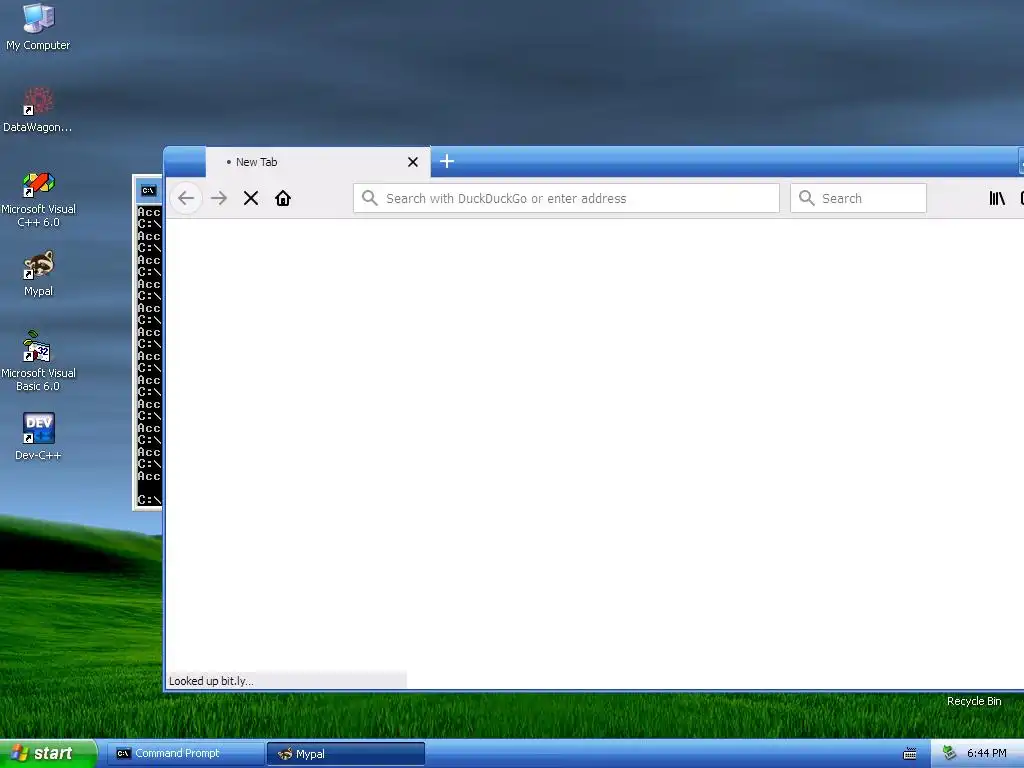Open the Windows start menu
Image resolution: width=1024 pixels, height=768 pixels.
48,753
